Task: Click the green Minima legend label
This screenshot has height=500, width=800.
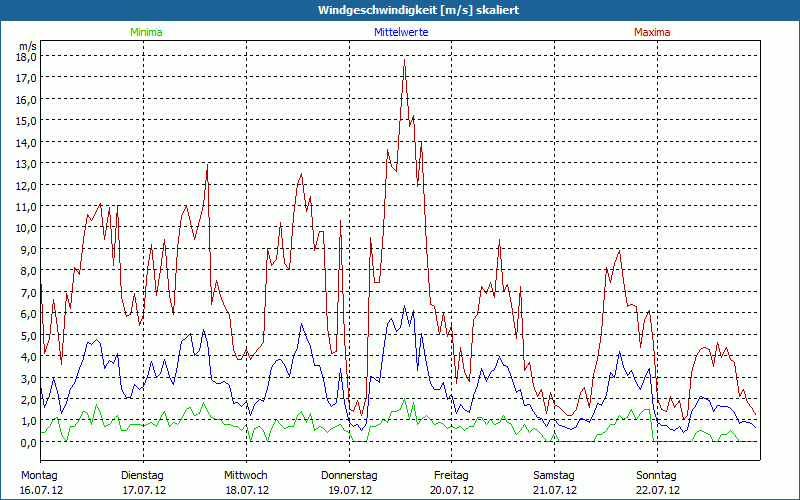Action: [146, 32]
